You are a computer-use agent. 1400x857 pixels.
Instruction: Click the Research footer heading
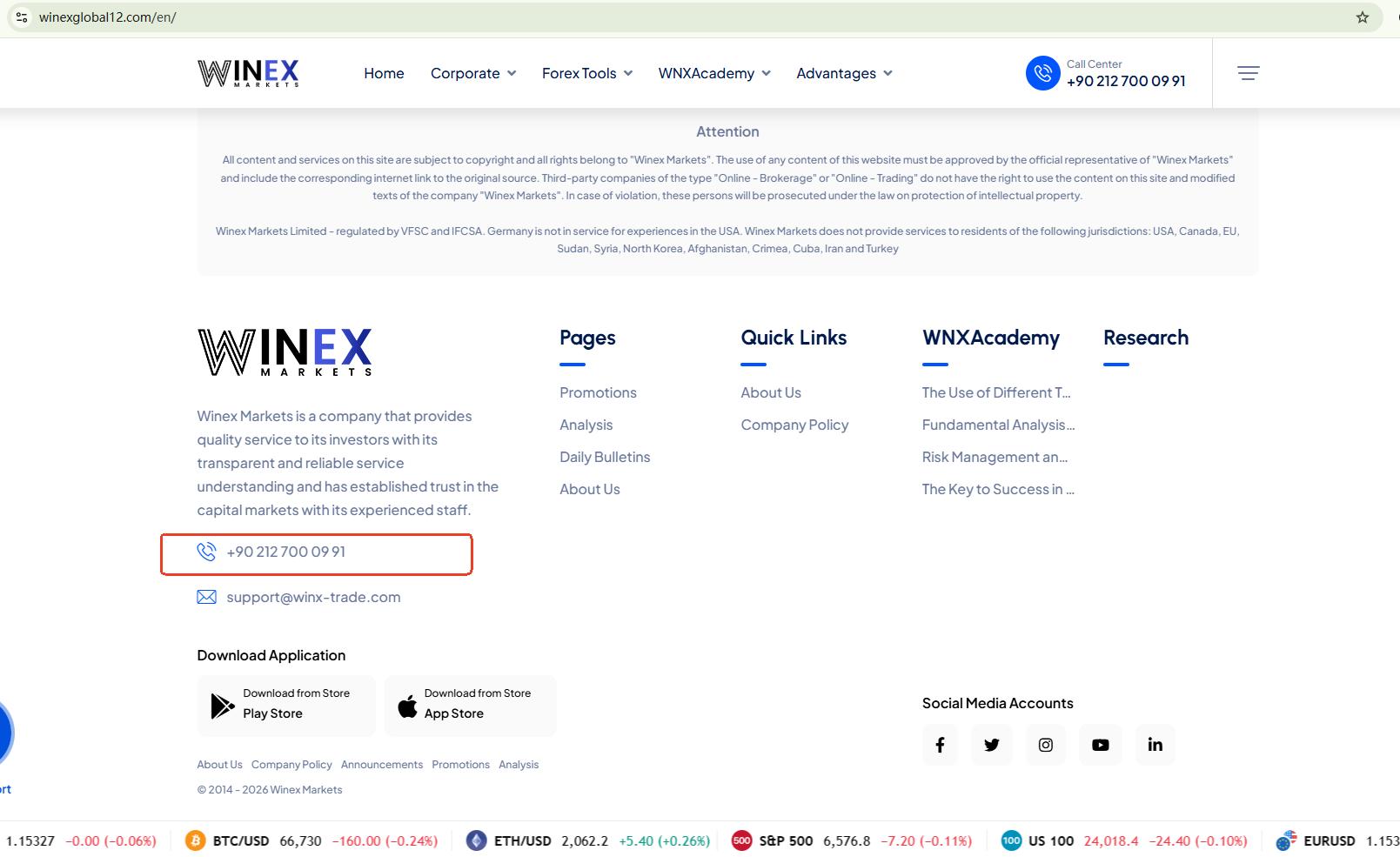click(x=1146, y=338)
